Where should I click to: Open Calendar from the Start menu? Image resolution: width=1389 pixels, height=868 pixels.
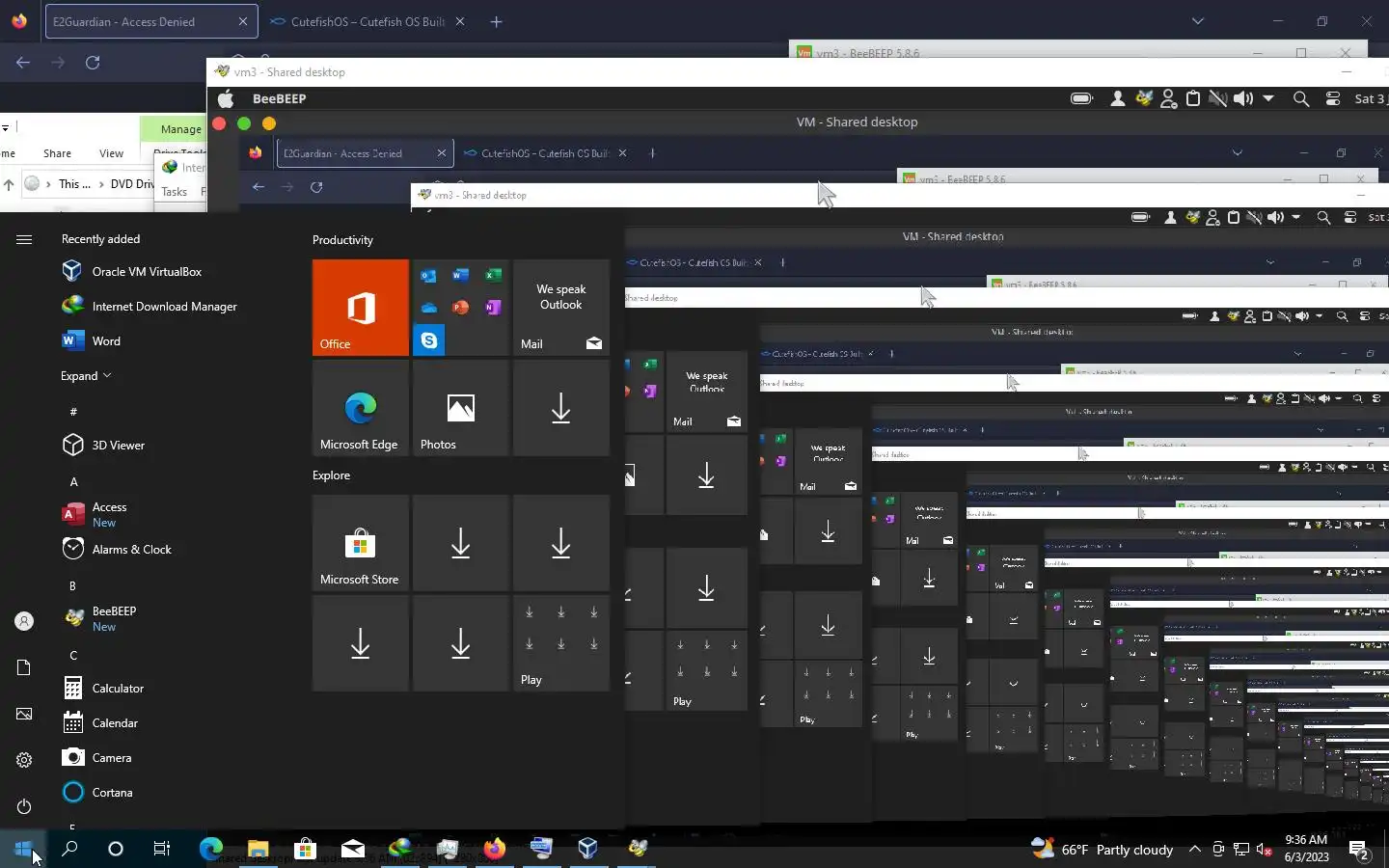[100, 722]
